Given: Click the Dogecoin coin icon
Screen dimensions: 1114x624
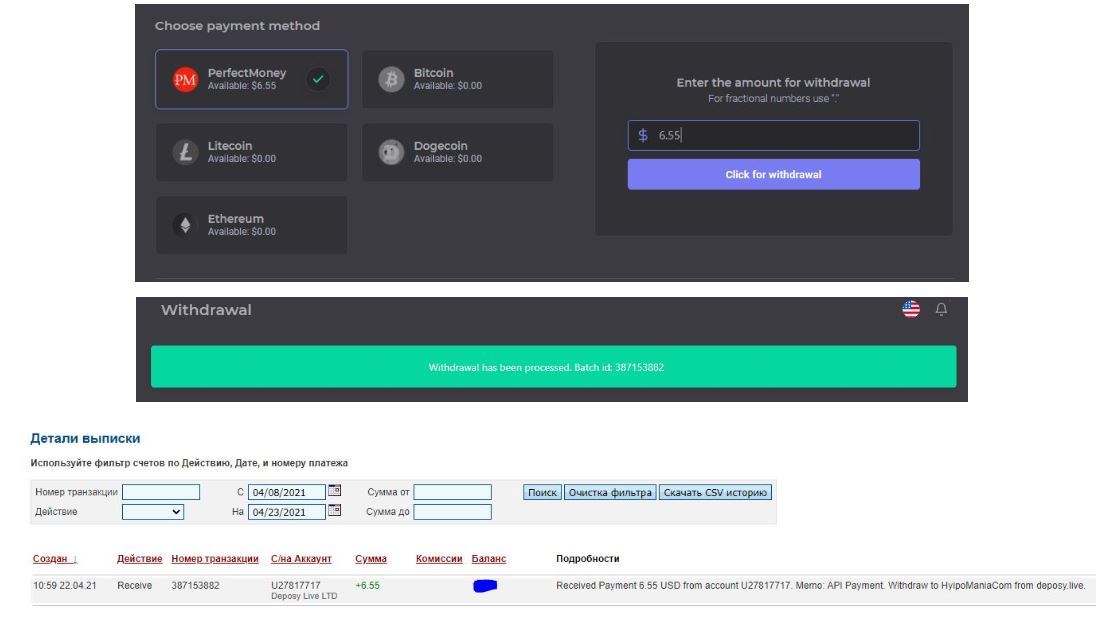Looking at the screenshot, I should pos(391,152).
